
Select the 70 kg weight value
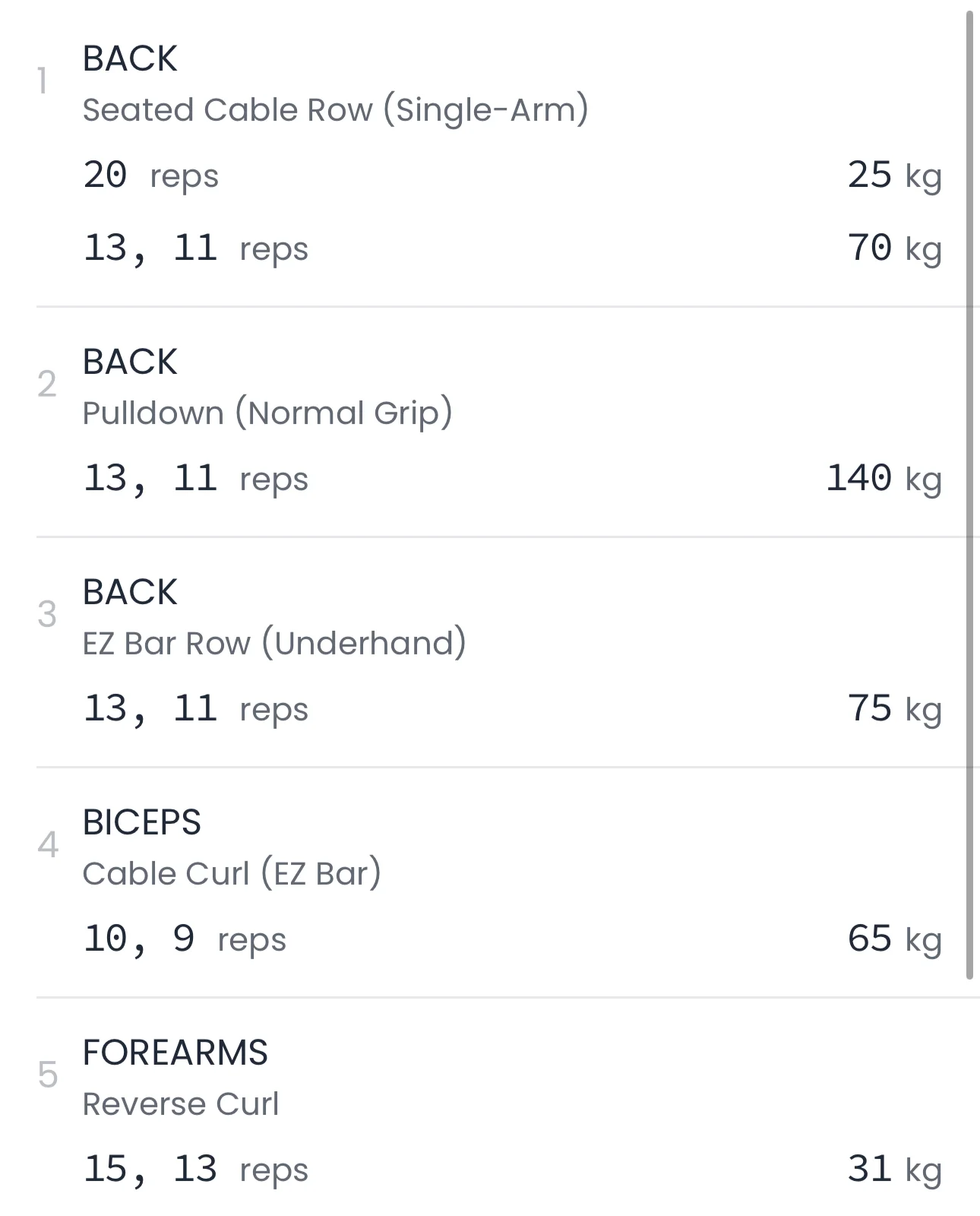point(894,249)
